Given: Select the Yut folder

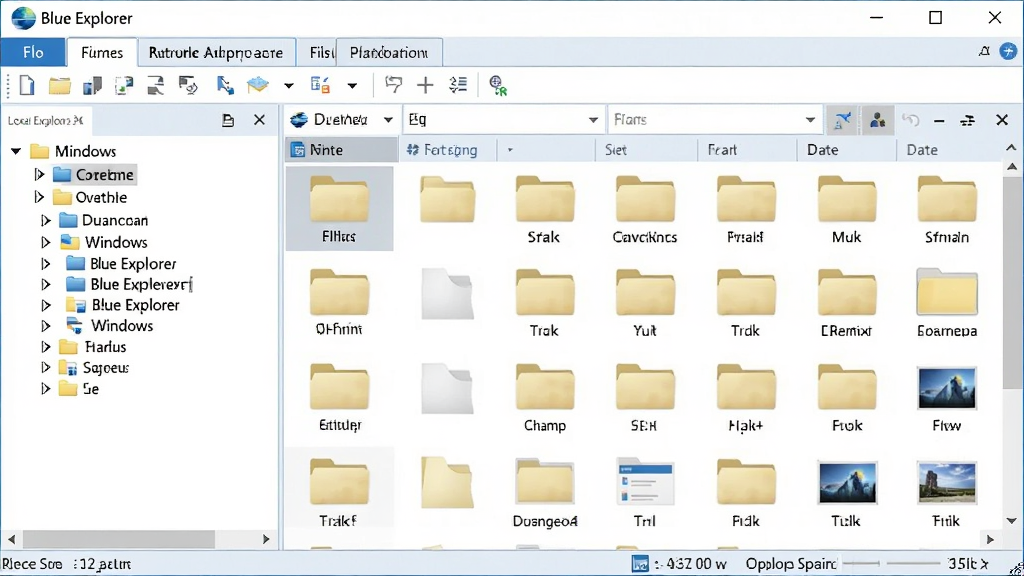Looking at the screenshot, I should 645,303.
